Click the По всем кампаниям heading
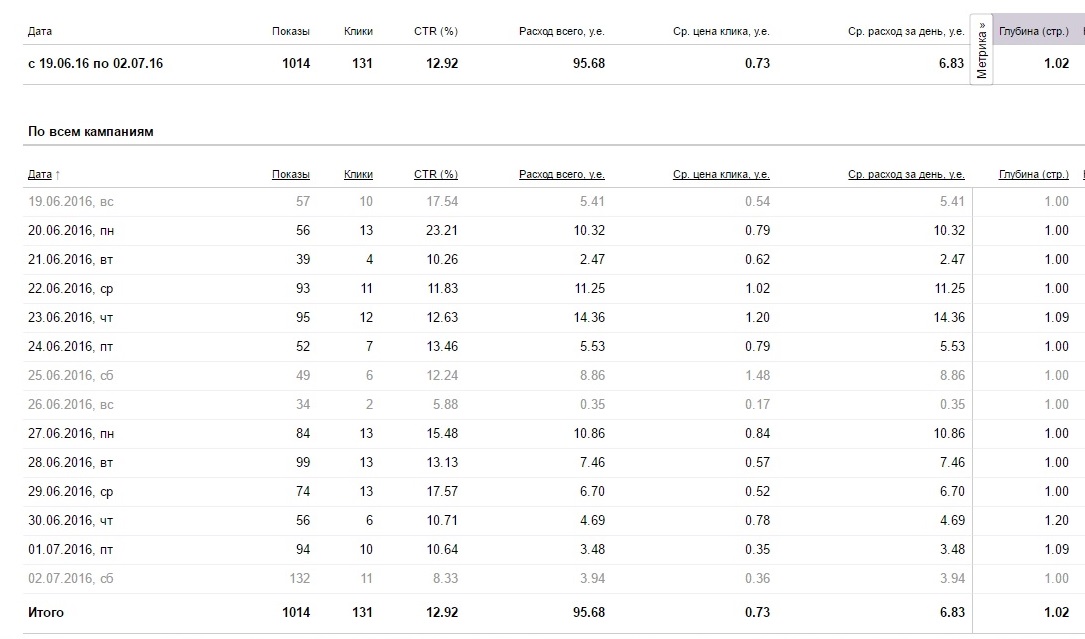Screen dimensions: 1085x639 tap(90, 132)
